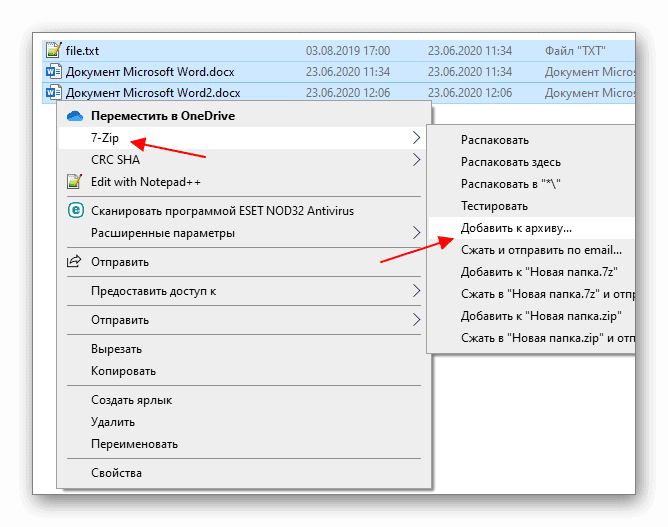Expand the 7-Zip submenu arrow
This screenshot has height=527, width=668.
coord(416,138)
